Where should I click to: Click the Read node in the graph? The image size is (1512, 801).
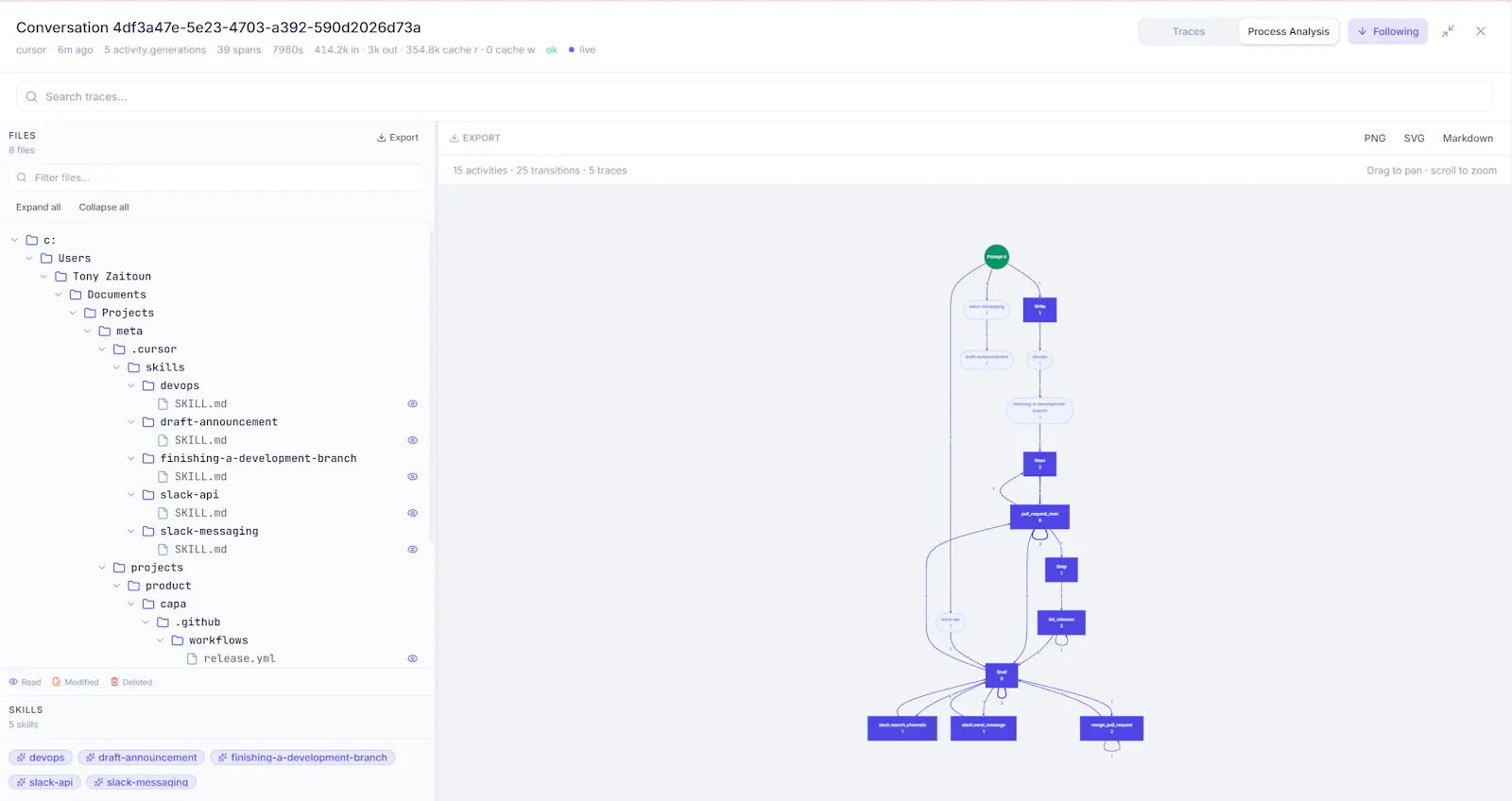1039,463
